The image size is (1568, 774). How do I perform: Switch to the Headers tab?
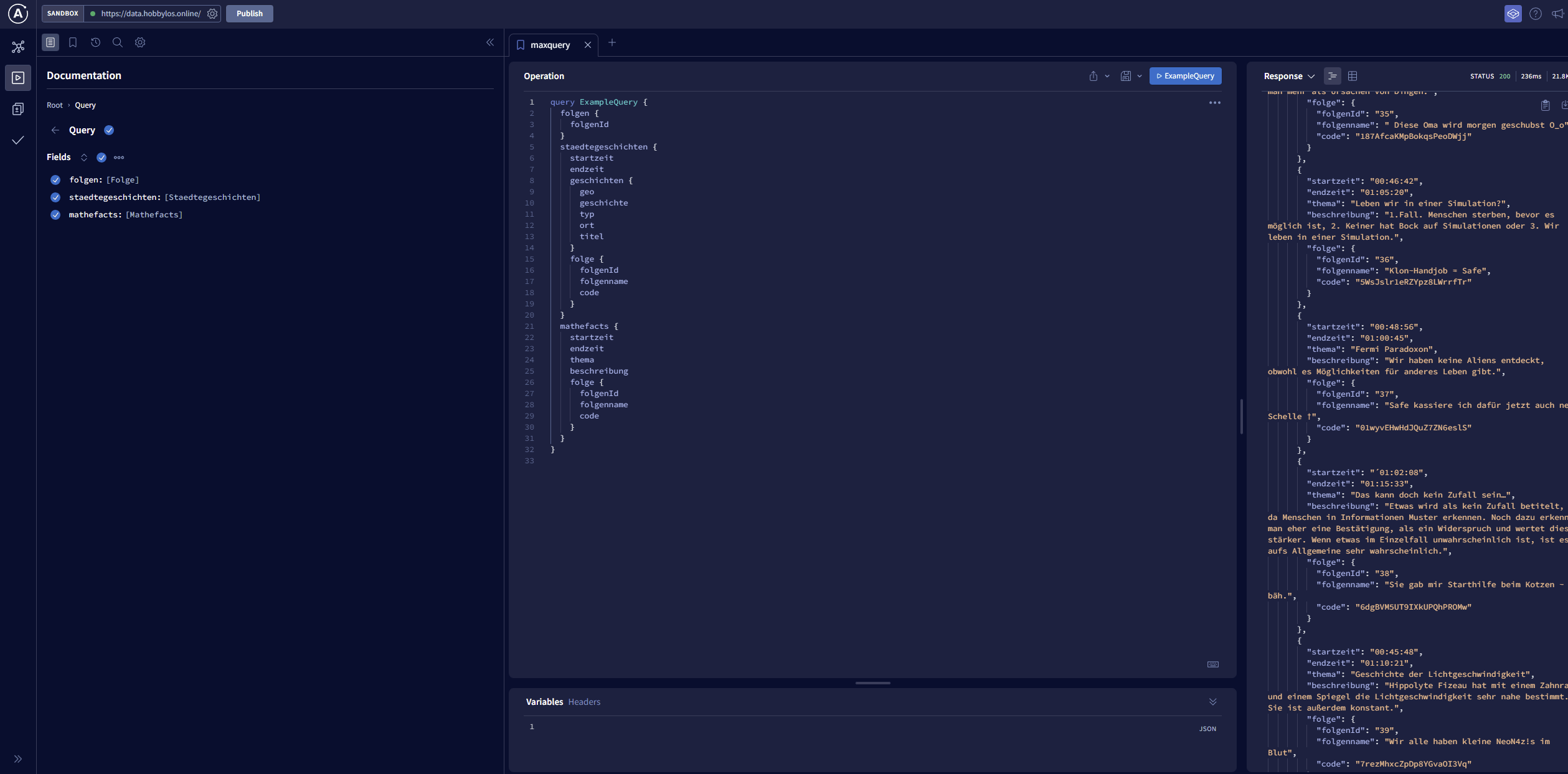584,702
